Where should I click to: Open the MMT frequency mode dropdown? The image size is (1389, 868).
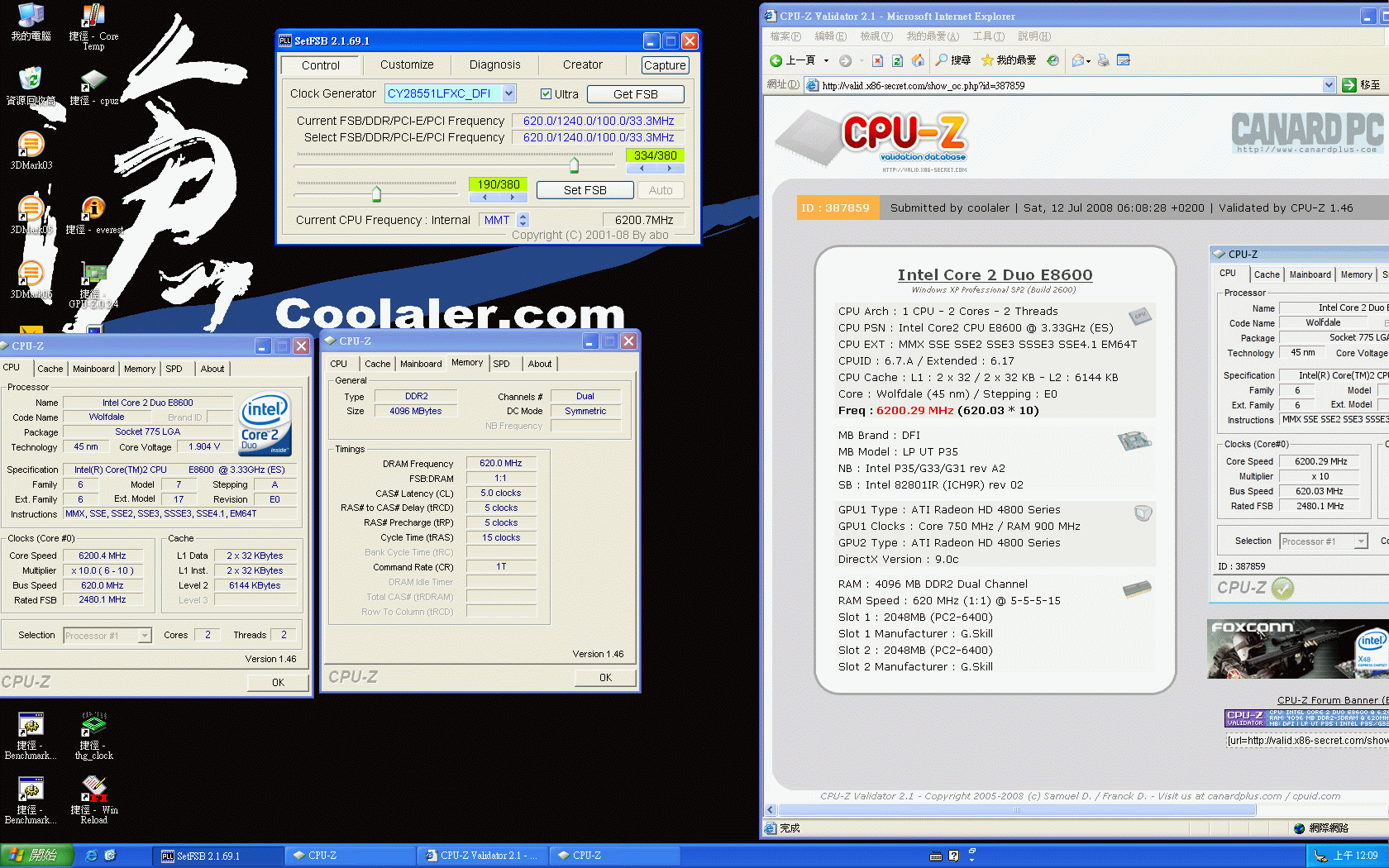tap(523, 220)
